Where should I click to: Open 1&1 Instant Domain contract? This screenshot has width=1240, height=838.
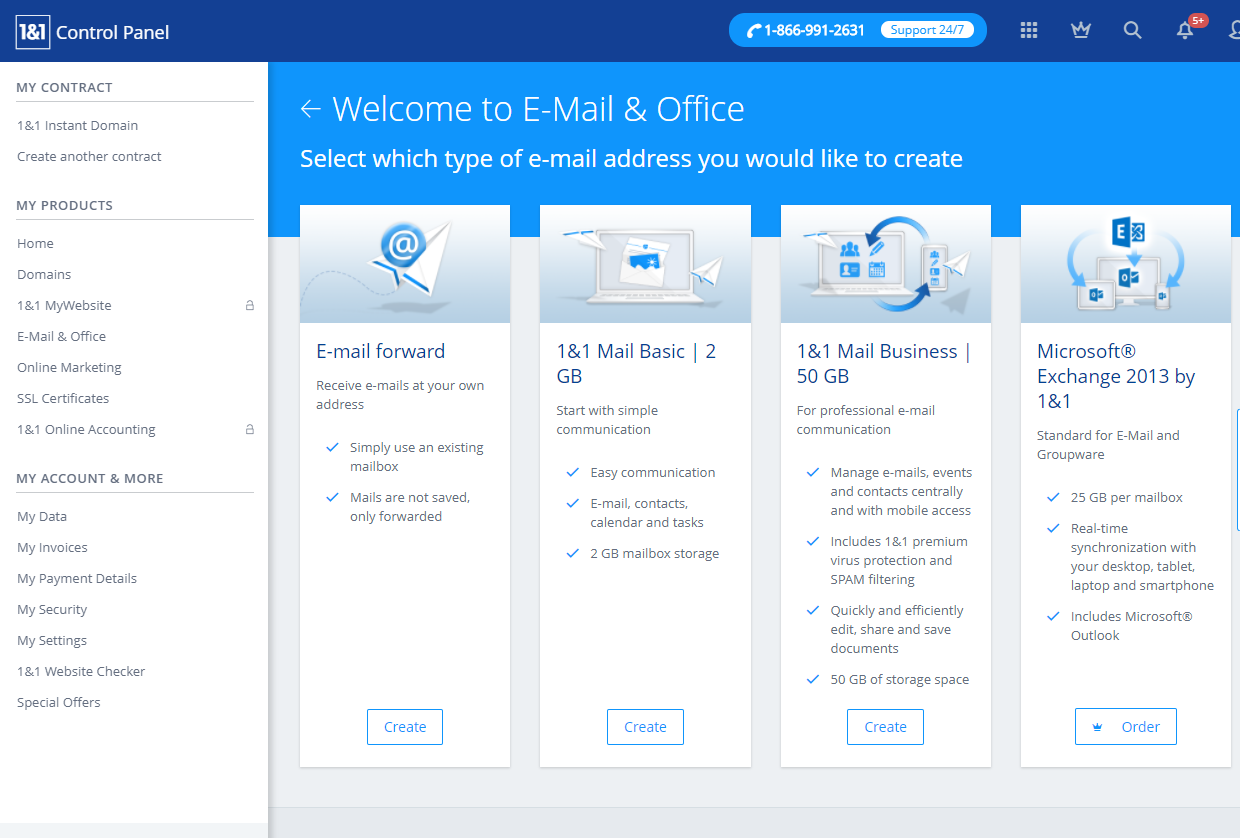point(78,126)
